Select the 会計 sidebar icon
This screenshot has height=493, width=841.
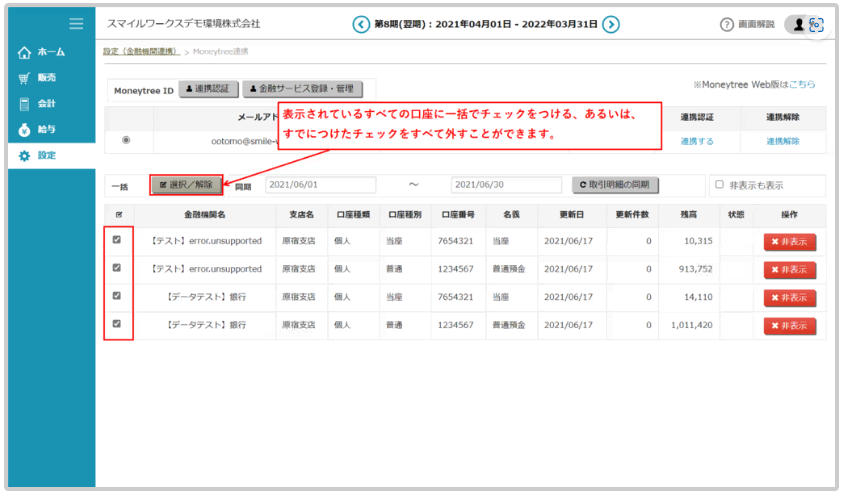coord(24,104)
